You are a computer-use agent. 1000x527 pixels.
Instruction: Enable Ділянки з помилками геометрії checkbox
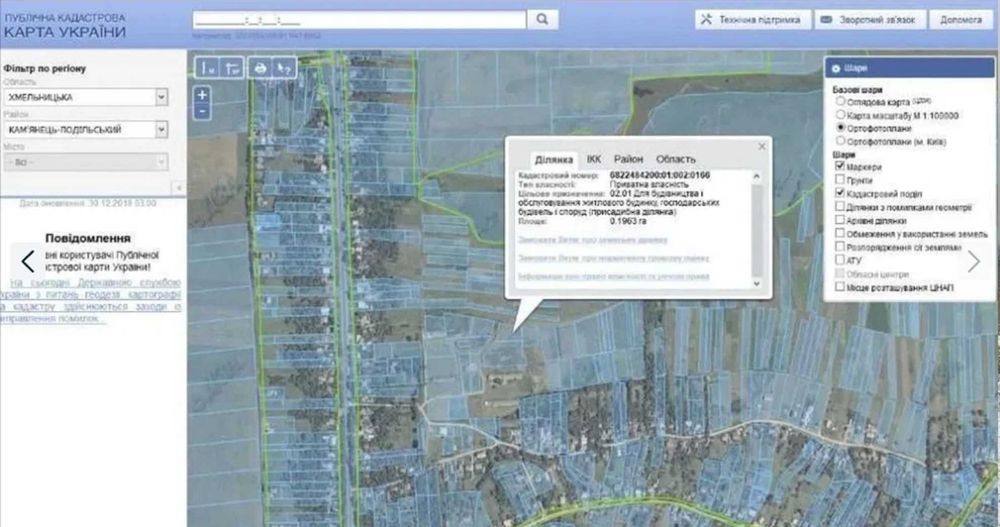[840, 206]
